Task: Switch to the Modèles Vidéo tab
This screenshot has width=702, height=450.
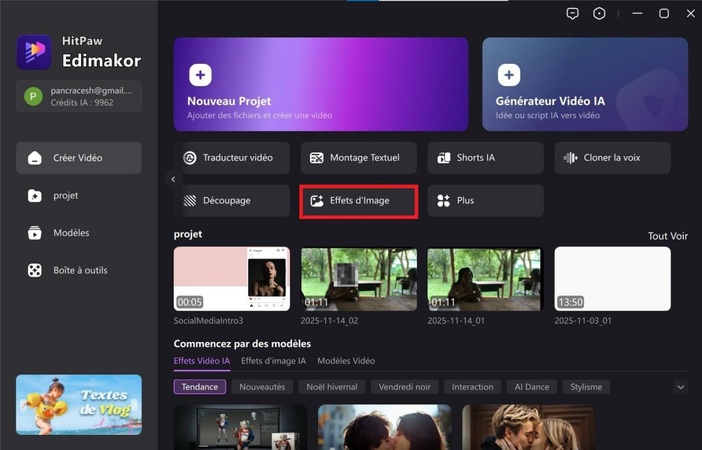Action: click(346, 361)
